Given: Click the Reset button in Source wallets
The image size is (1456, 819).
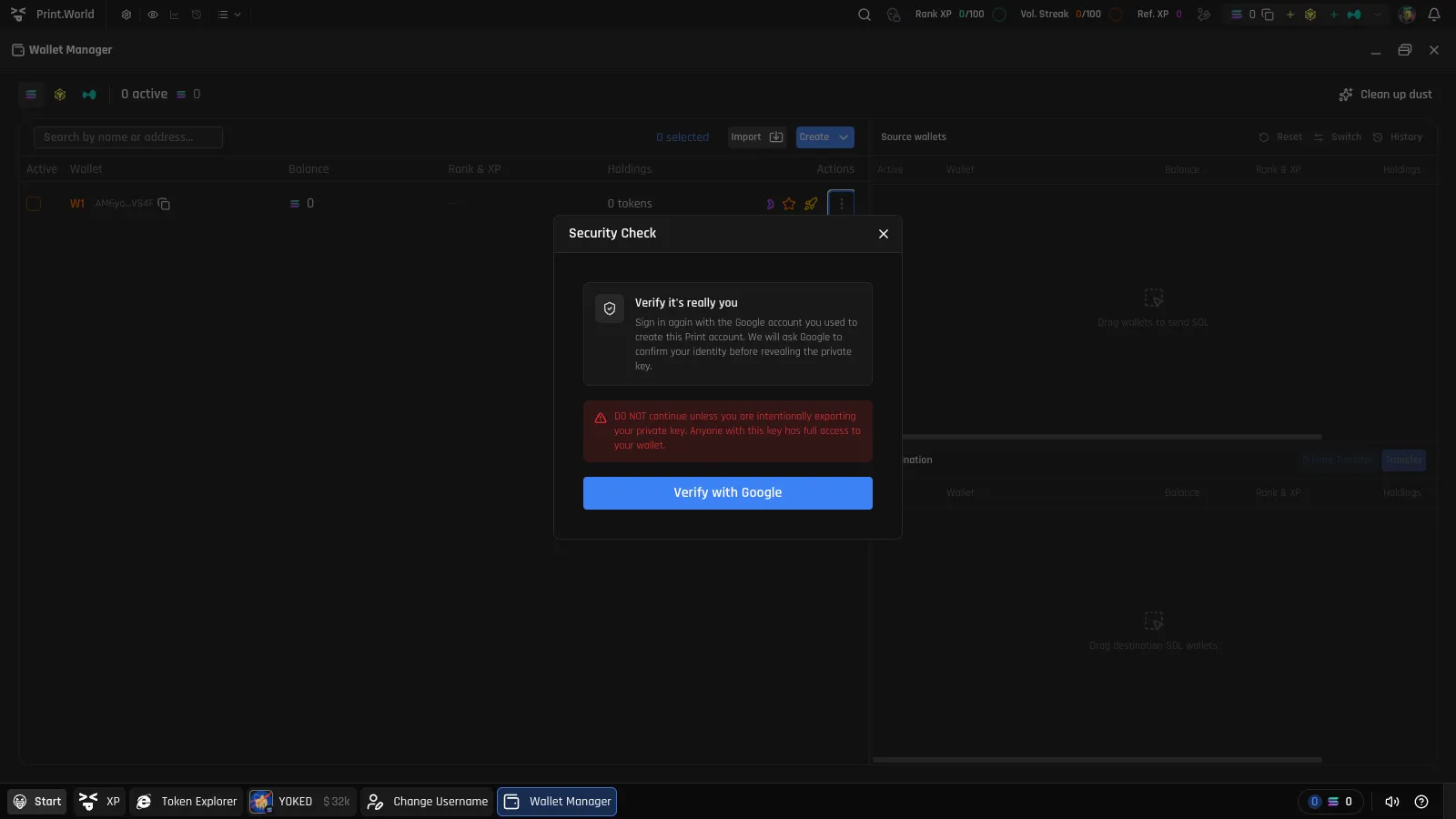Looking at the screenshot, I should (x=1280, y=137).
